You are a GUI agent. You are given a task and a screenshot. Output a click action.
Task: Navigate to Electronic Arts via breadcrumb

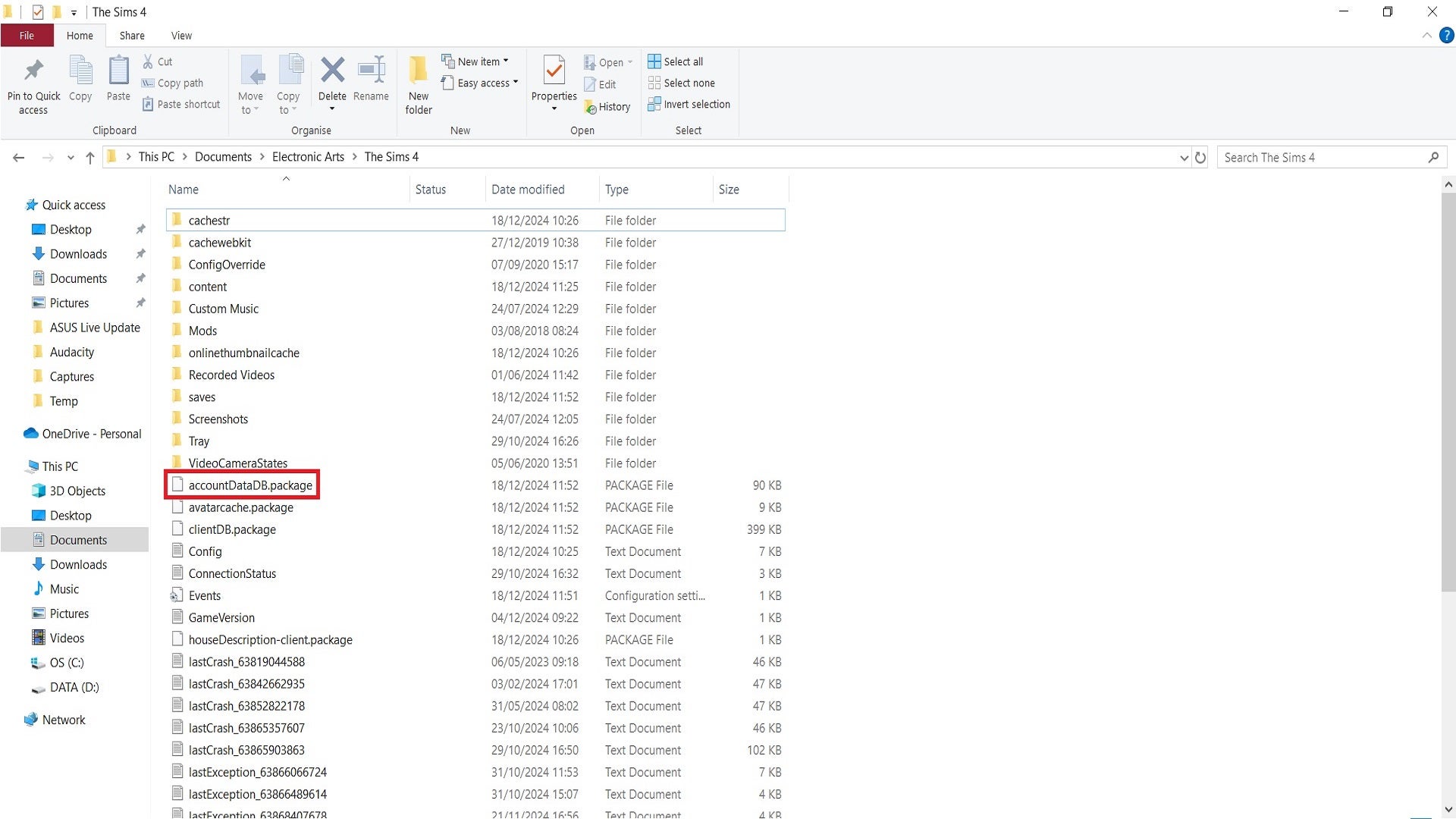(x=308, y=156)
